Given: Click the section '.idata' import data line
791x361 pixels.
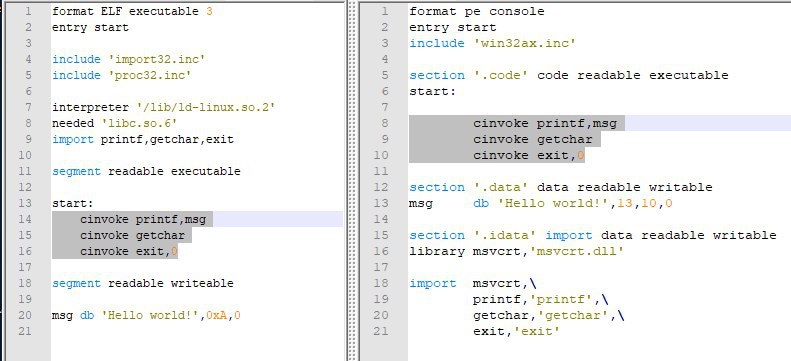Looking at the screenshot, I should [593, 235].
